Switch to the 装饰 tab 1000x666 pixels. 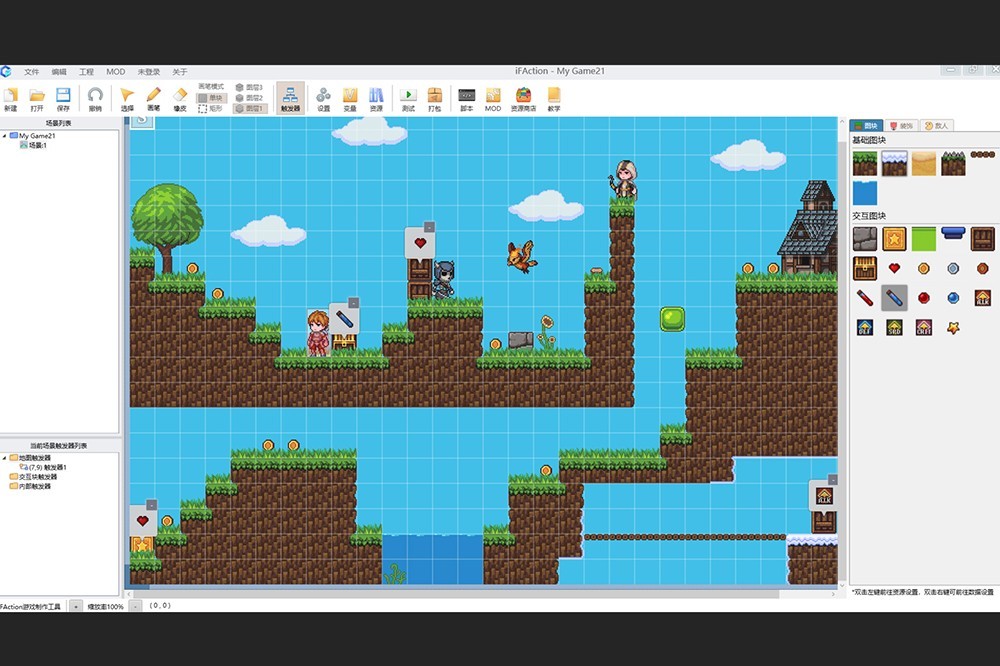(x=901, y=126)
